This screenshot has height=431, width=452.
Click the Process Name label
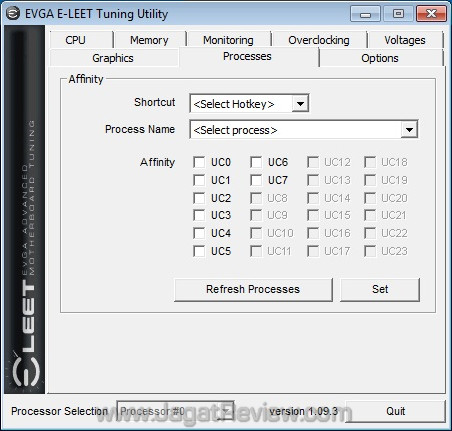[140, 129]
